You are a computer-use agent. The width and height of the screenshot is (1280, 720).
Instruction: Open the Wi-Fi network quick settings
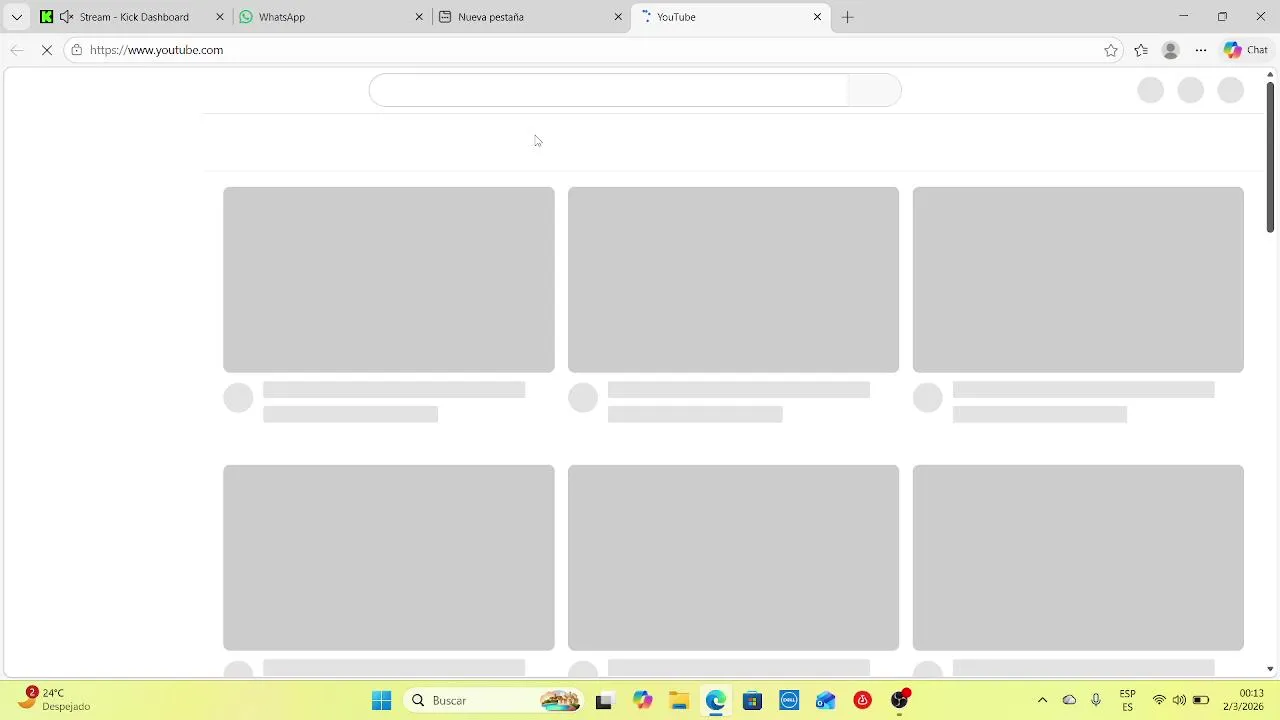pyautogui.click(x=1159, y=700)
